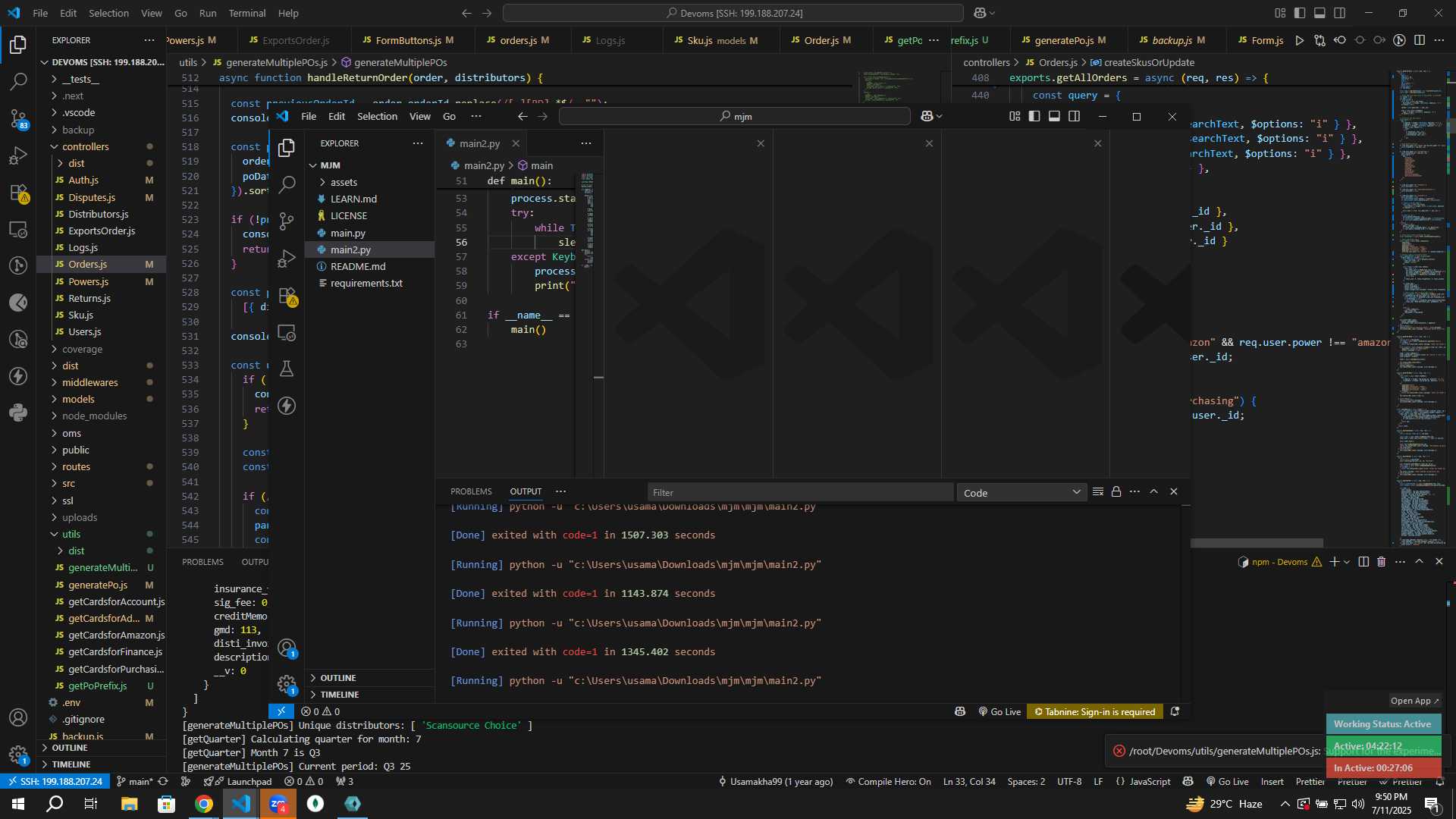Image resolution: width=1456 pixels, height=819 pixels.
Task: Toggle output scroll lock in mjm panel
Action: click(1116, 491)
